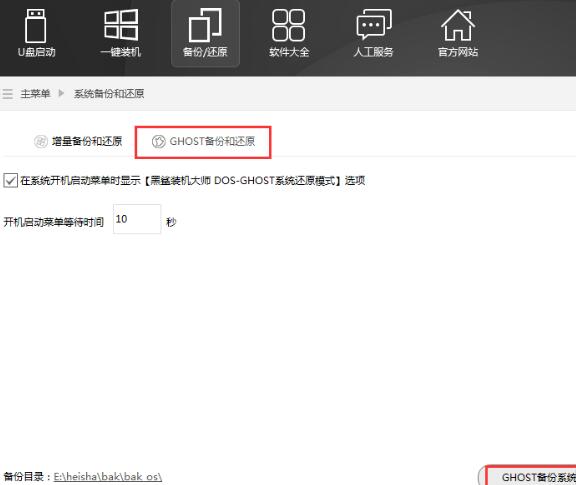The width and height of the screenshot is (576, 485).
Task: Open the 一键装机 one-click install section
Action: (x=121, y=33)
